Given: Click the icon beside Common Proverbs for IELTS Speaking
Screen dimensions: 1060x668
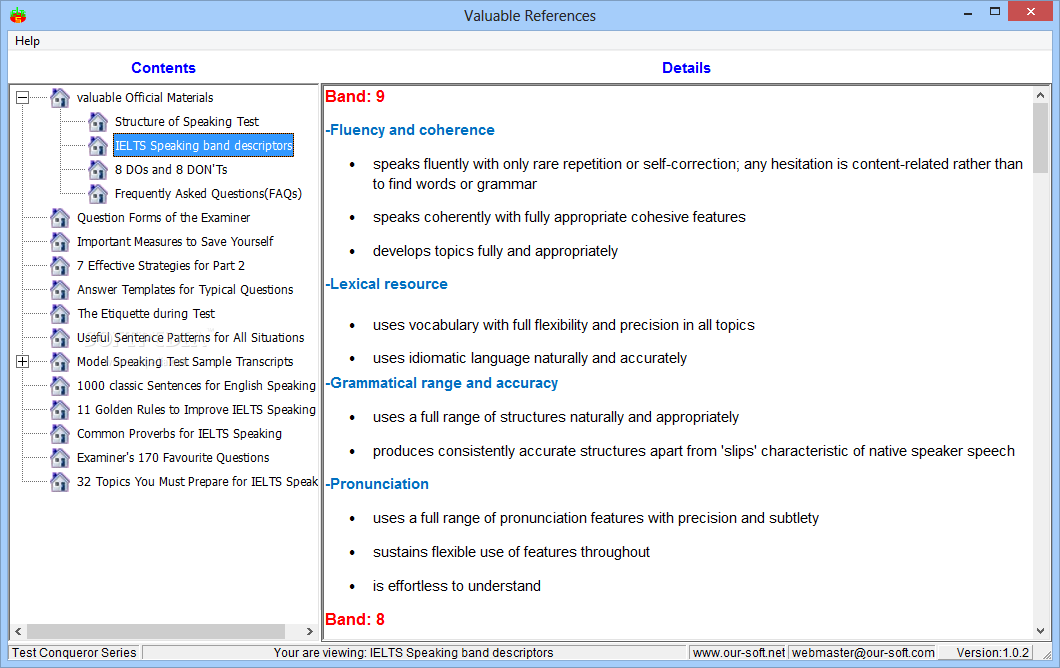Looking at the screenshot, I should click(x=60, y=434).
